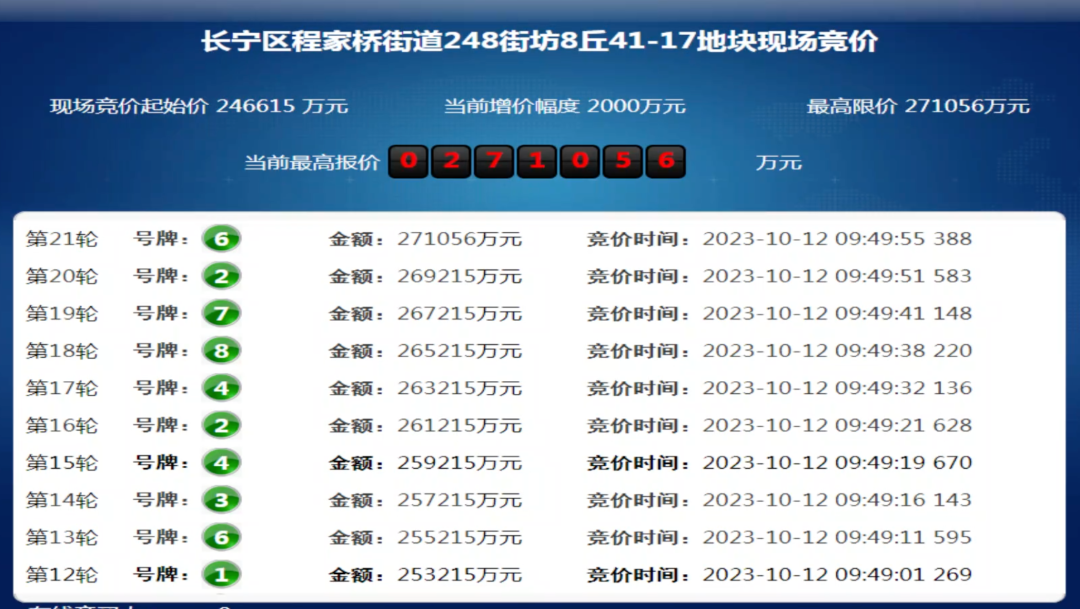
Task: Select the green 2 badge in 第20轮 row
Action: point(221,276)
